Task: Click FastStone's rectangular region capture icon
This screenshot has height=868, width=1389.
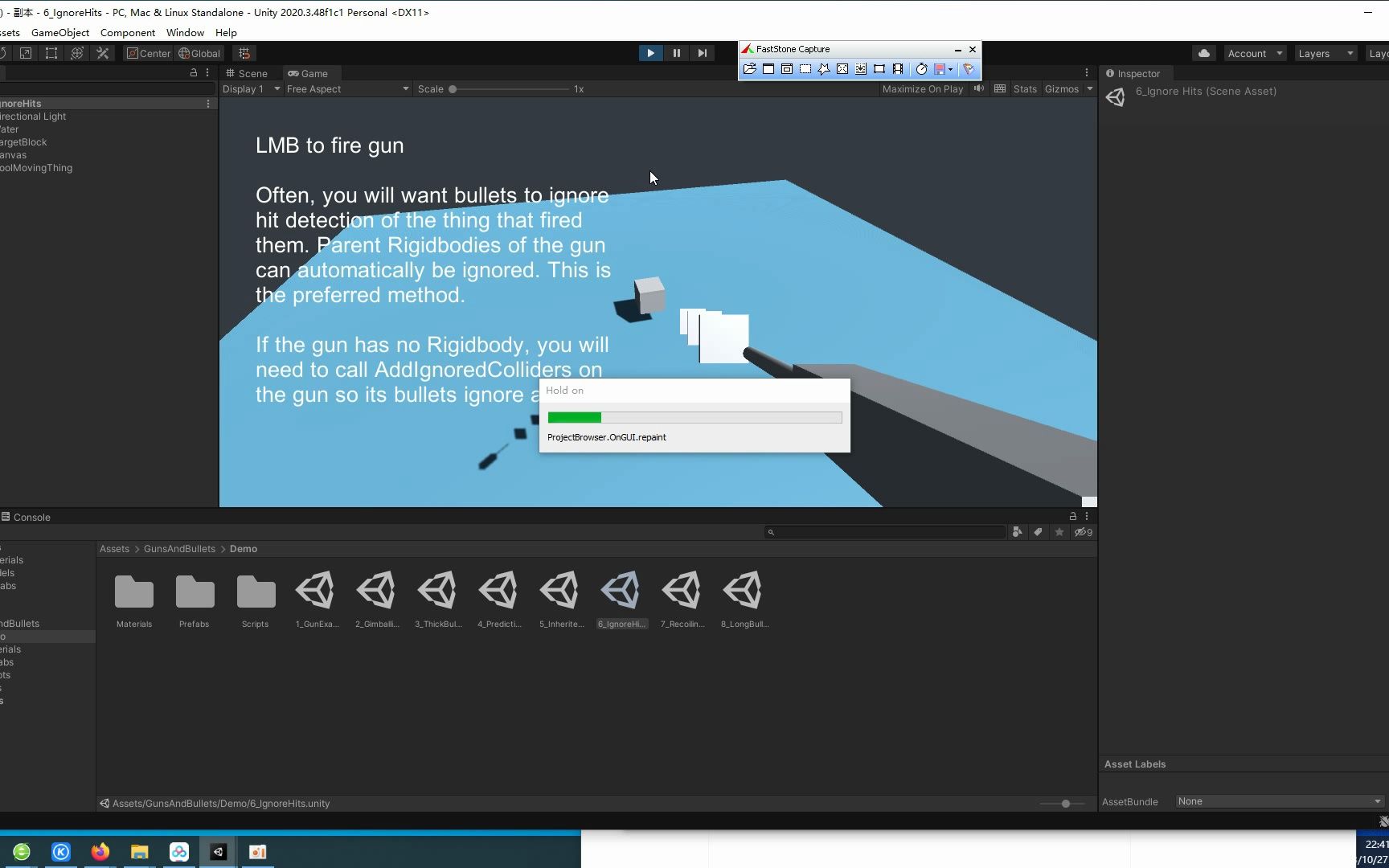Action: click(x=805, y=69)
